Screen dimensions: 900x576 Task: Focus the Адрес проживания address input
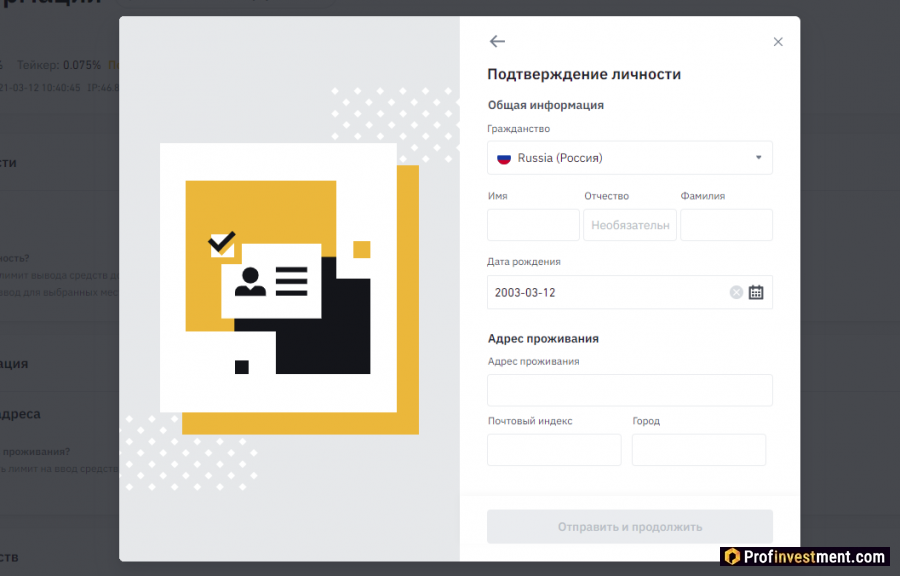pyautogui.click(x=630, y=390)
